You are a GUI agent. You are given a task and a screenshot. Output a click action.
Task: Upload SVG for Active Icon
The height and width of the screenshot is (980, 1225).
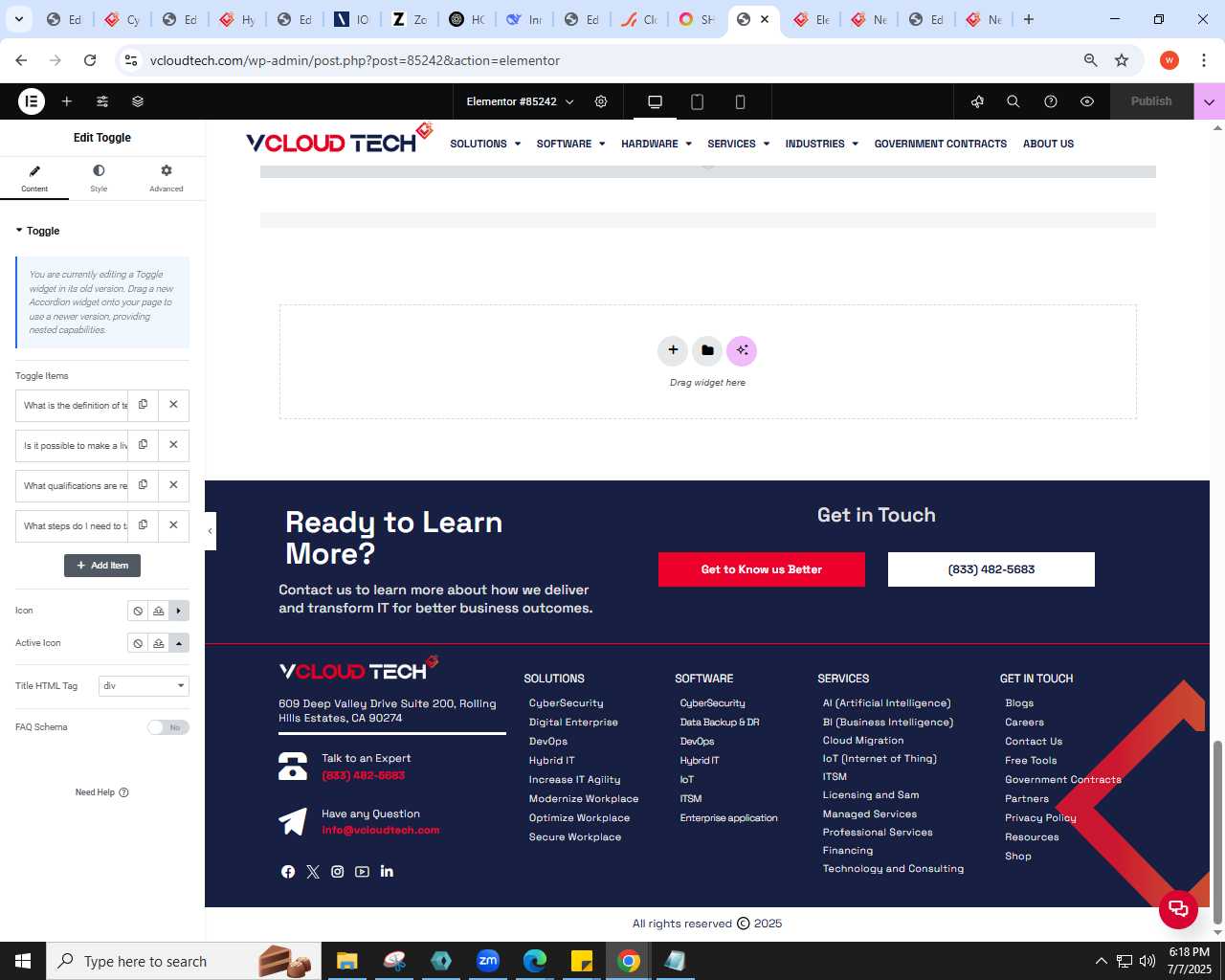click(x=159, y=643)
